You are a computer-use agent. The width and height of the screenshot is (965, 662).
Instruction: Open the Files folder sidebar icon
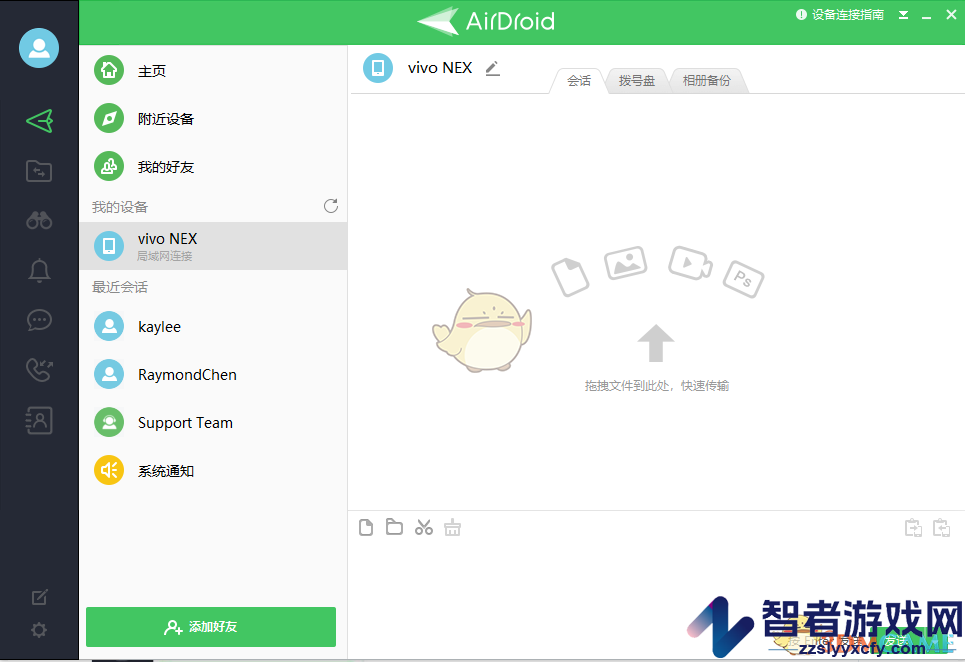click(x=39, y=170)
